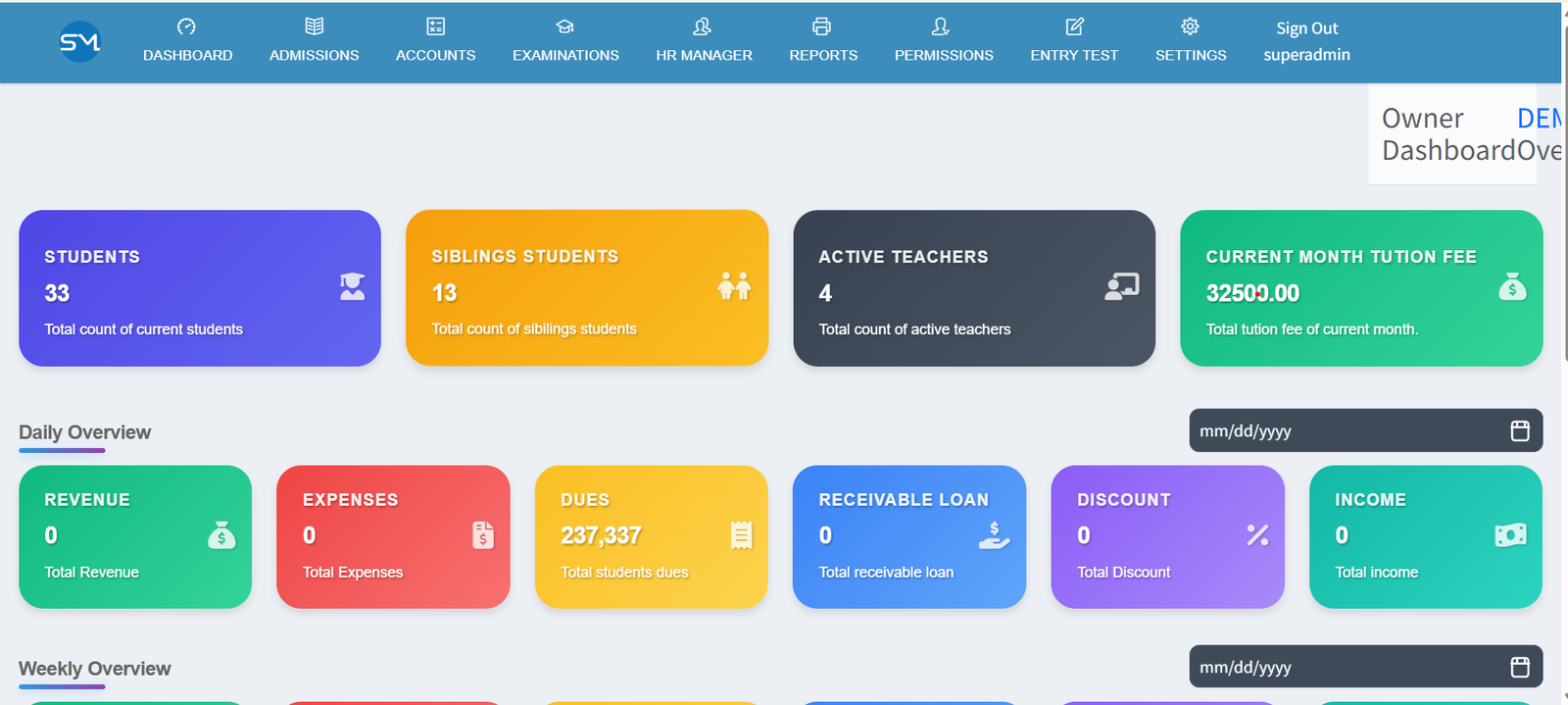Click the Active Teachers card icon
This screenshot has width=1568, height=705.
pyautogui.click(x=1121, y=286)
